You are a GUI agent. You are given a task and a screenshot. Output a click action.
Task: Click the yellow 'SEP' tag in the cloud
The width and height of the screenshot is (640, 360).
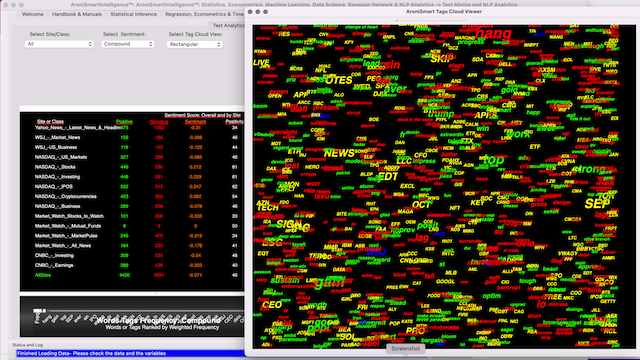[597, 204]
